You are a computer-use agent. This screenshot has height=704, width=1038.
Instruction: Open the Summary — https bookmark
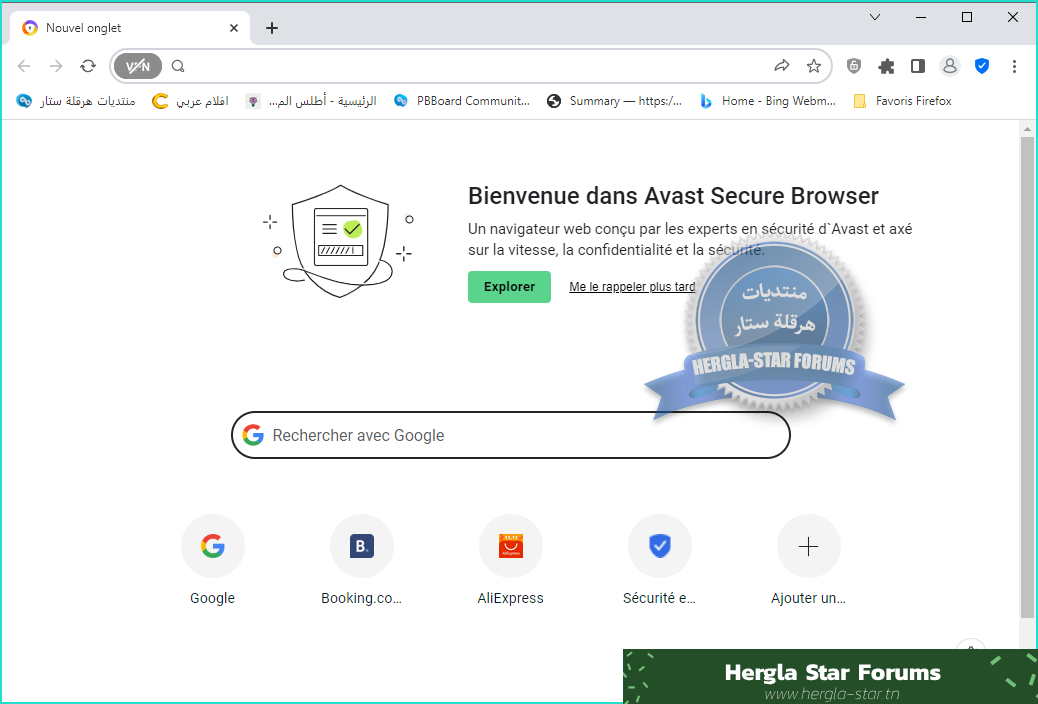coord(614,101)
